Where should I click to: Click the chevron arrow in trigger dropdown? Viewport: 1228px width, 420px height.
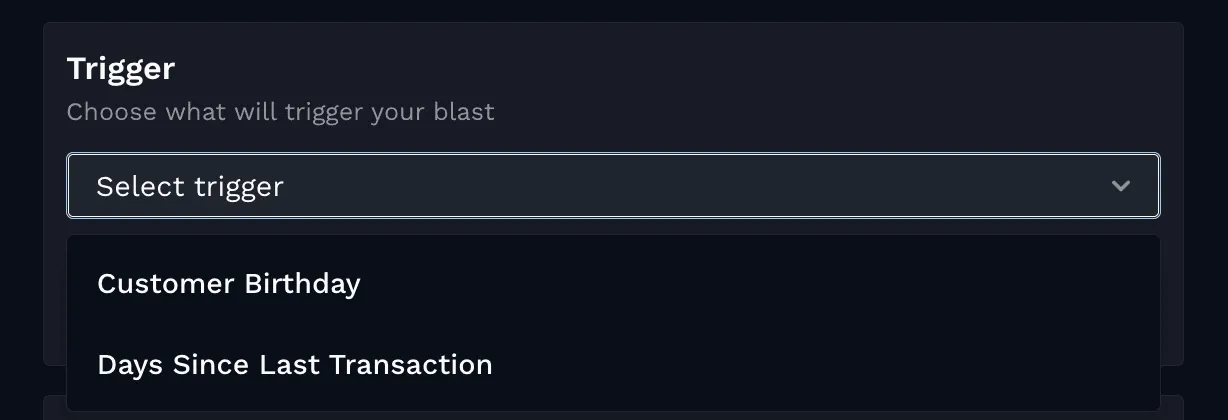coord(1121,186)
